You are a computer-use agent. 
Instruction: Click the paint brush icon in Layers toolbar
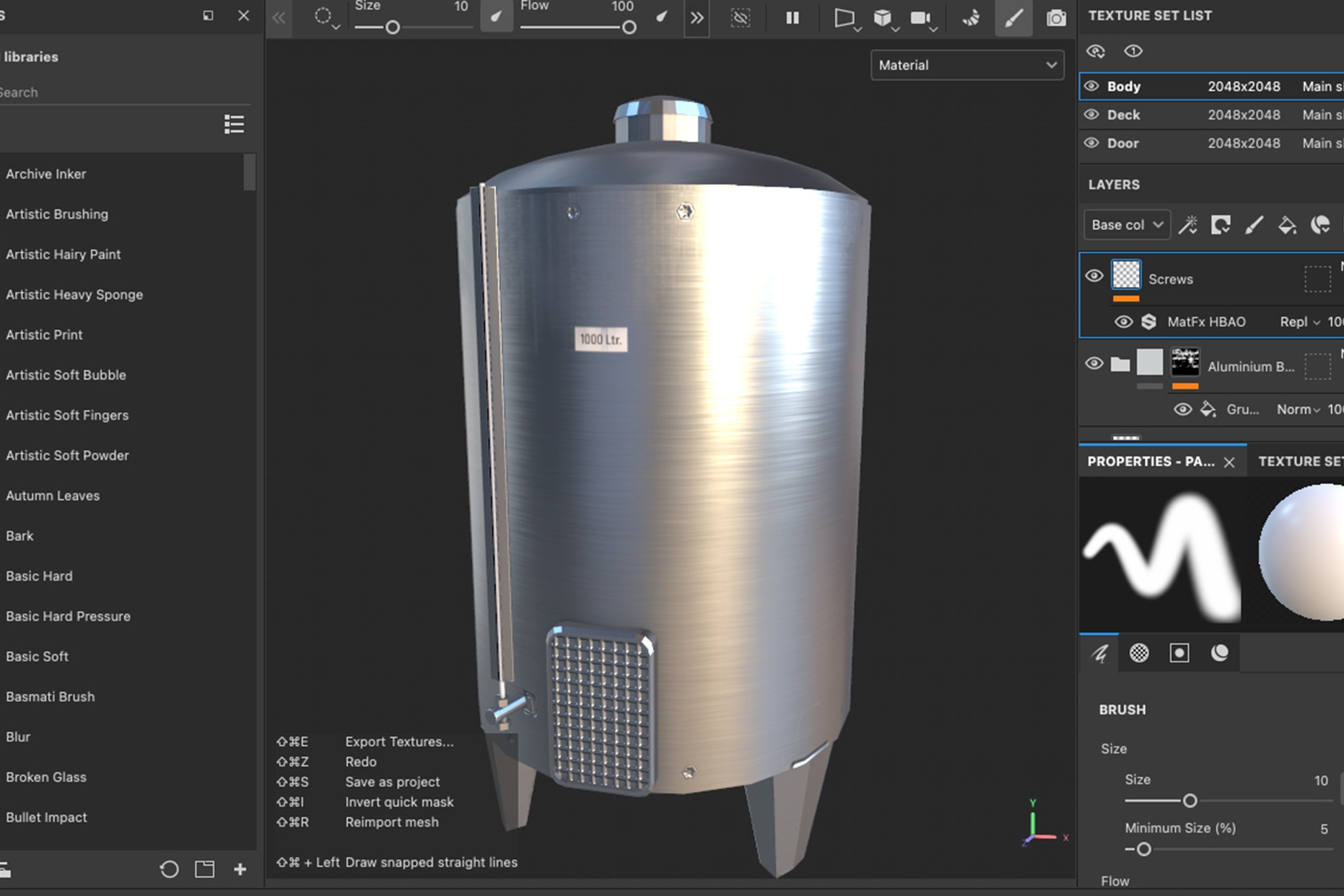(1254, 225)
